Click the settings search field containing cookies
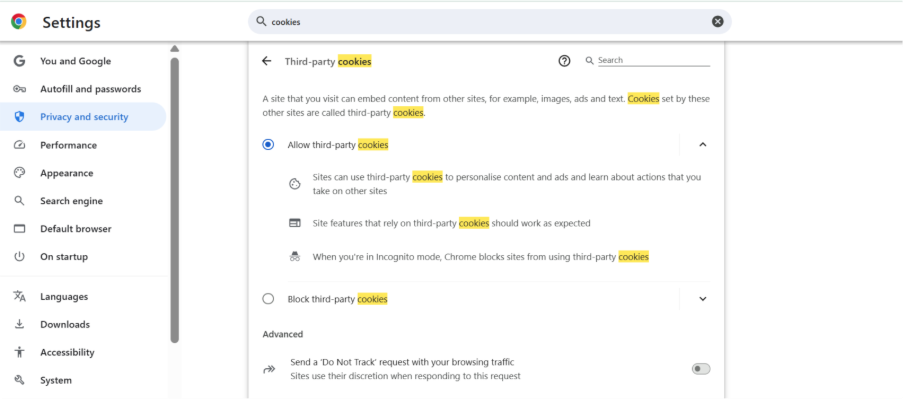This screenshot has width=903, height=399. pos(490,21)
